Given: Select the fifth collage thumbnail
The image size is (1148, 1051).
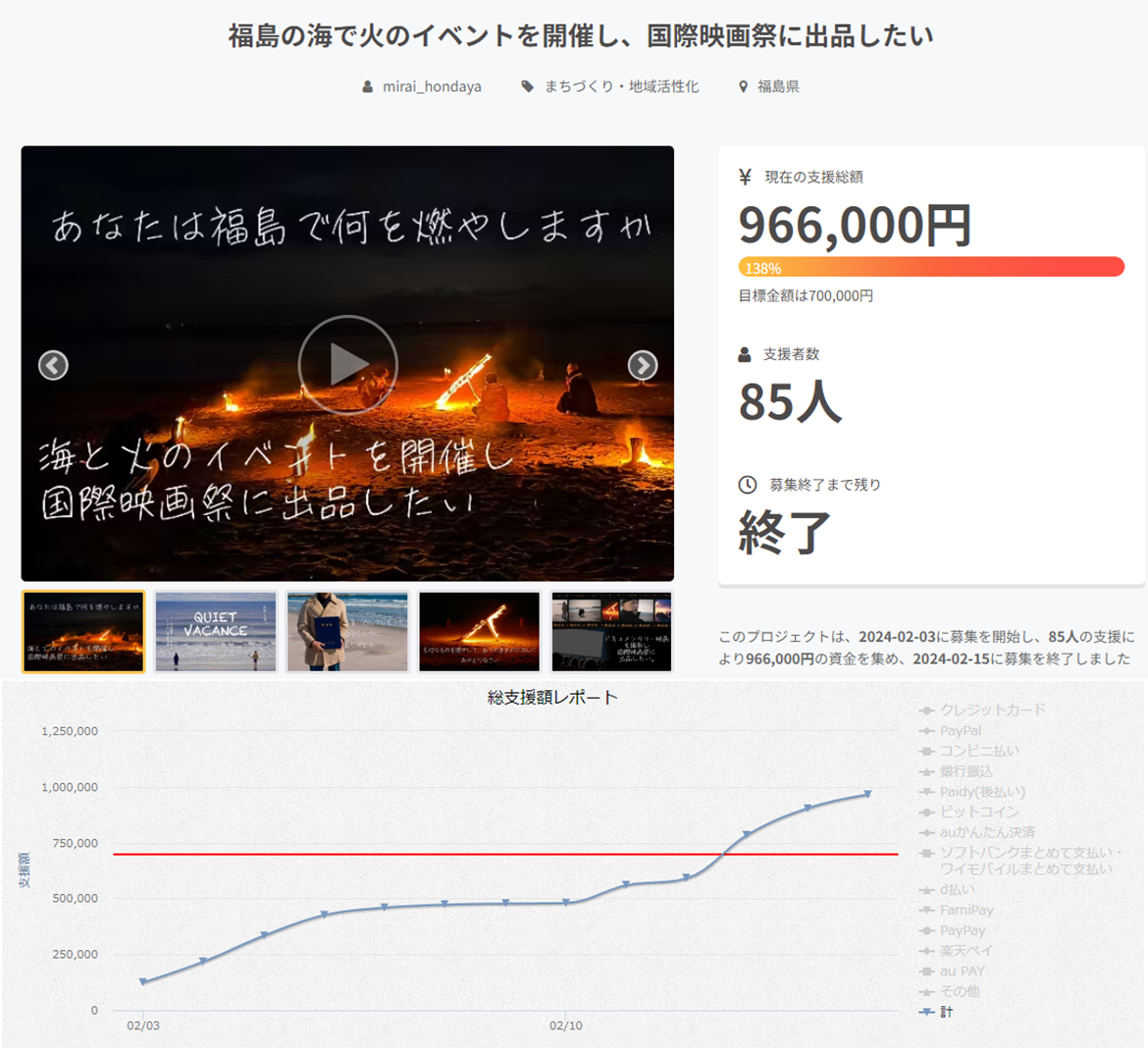Looking at the screenshot, I should point(611,631).
